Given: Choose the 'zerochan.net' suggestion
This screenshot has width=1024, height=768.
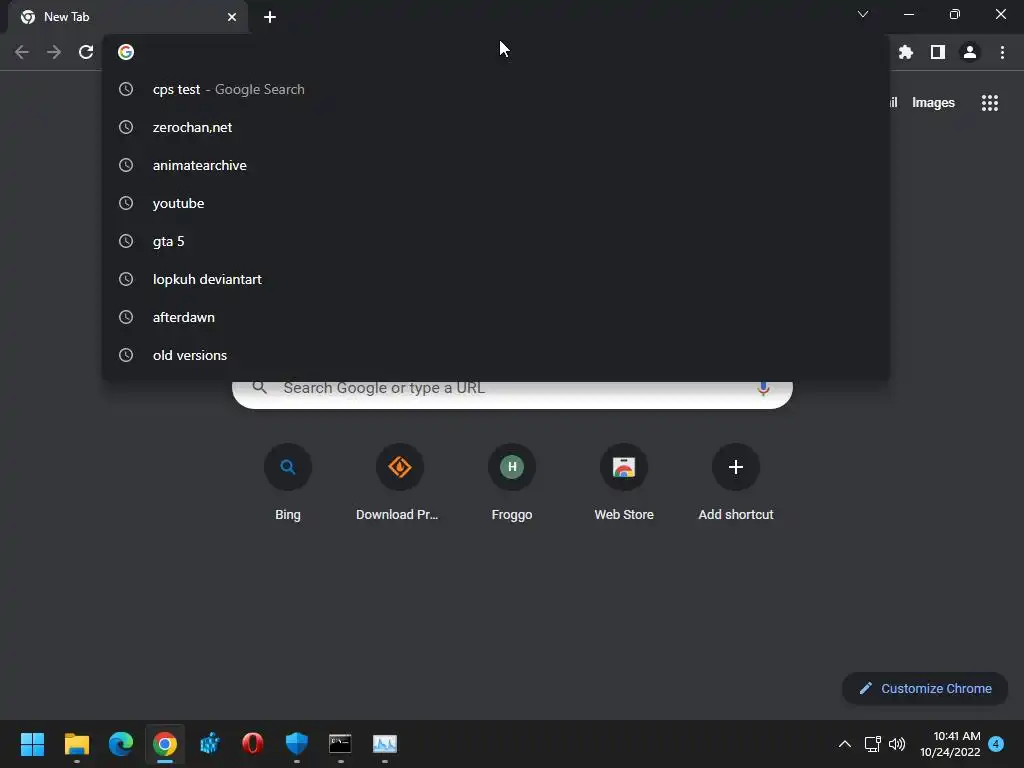Looking at the screenshot, I should point(496,127).
